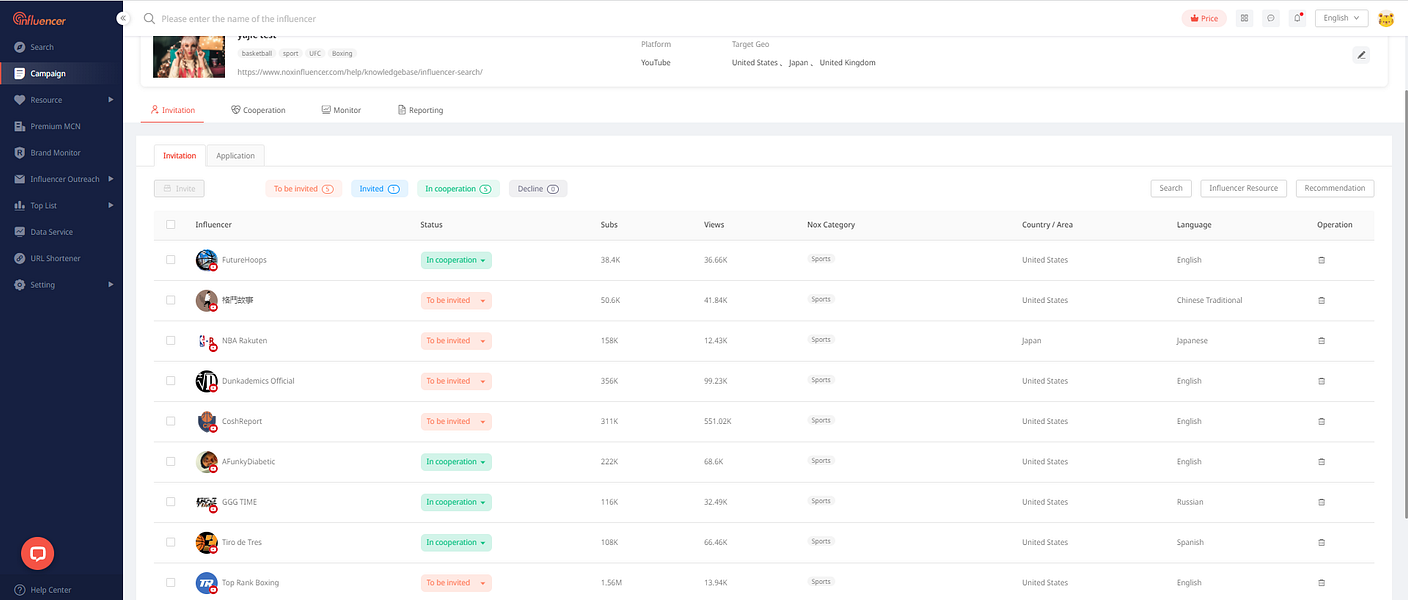Image resolution: width=1408 pixels, height=600 pixels.
Task: Open the message icon next to the Price button
Action: [x=1271, y=18]
